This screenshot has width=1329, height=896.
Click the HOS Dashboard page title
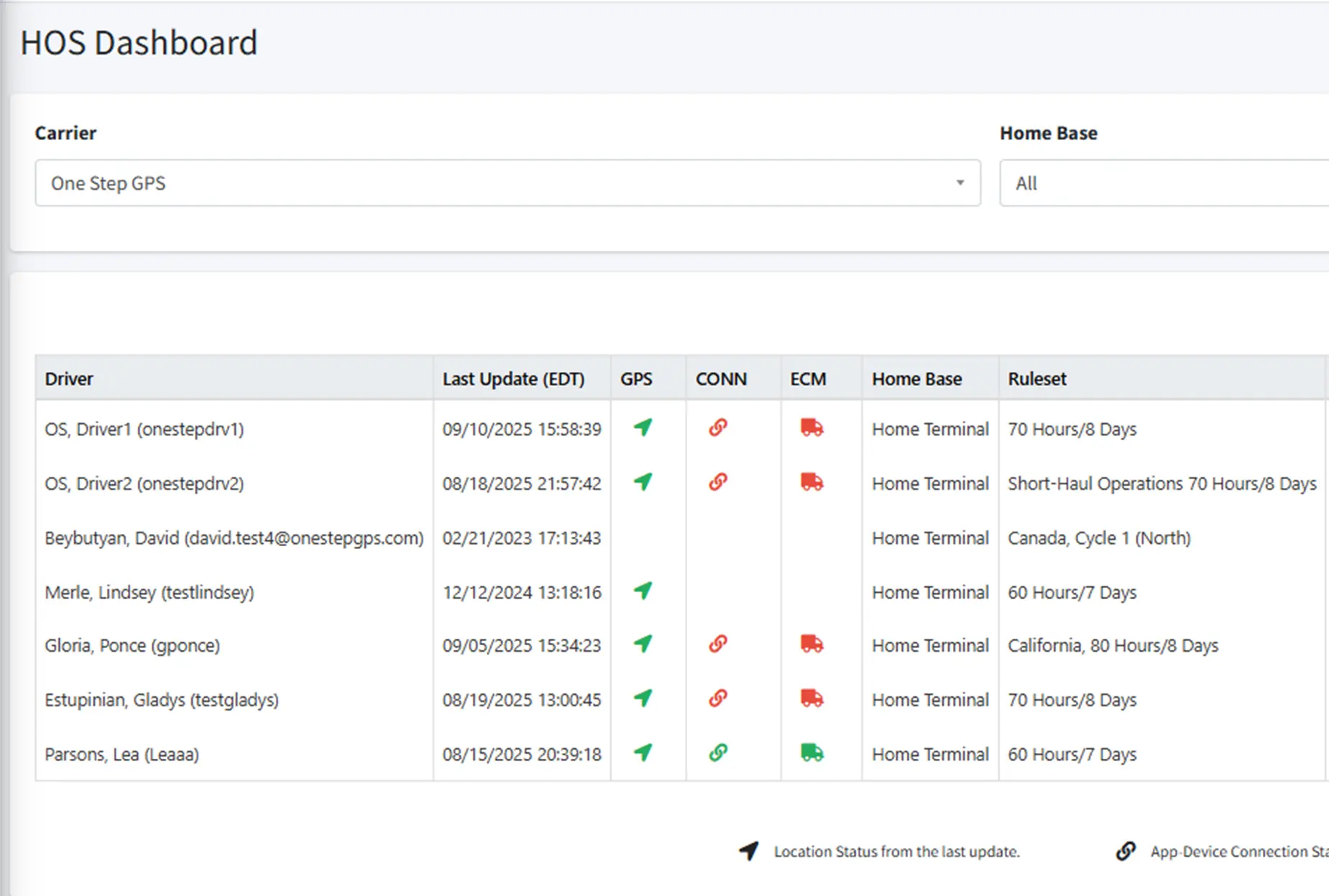click(x=139, y=42)
